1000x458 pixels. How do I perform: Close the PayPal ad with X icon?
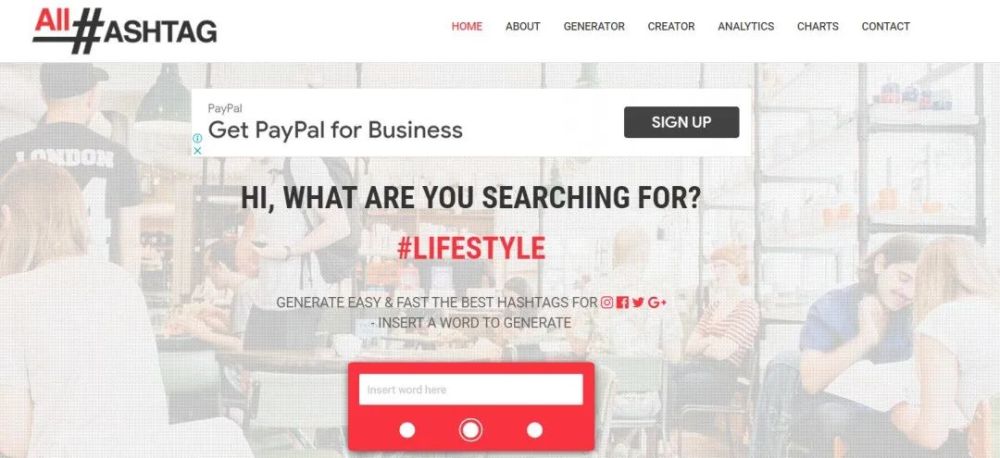tap(198, 151)
